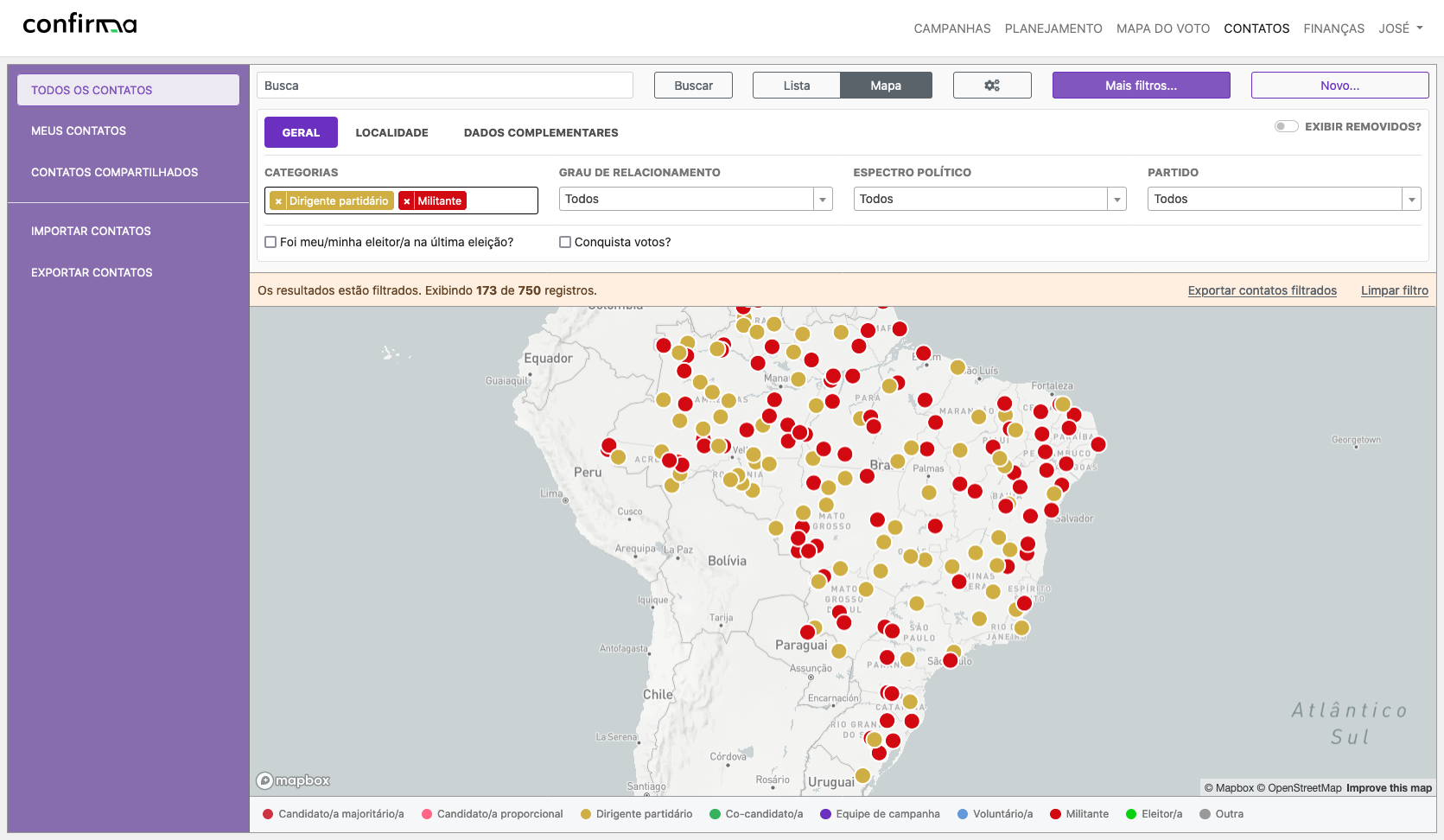Expand the Partido dropdown
The width and height of the screenshot is (1444, 840).
point(1411,199)
